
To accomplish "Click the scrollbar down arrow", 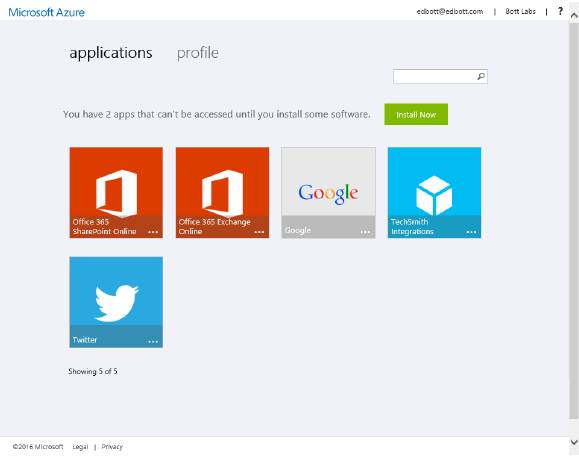I will (574, 442).
